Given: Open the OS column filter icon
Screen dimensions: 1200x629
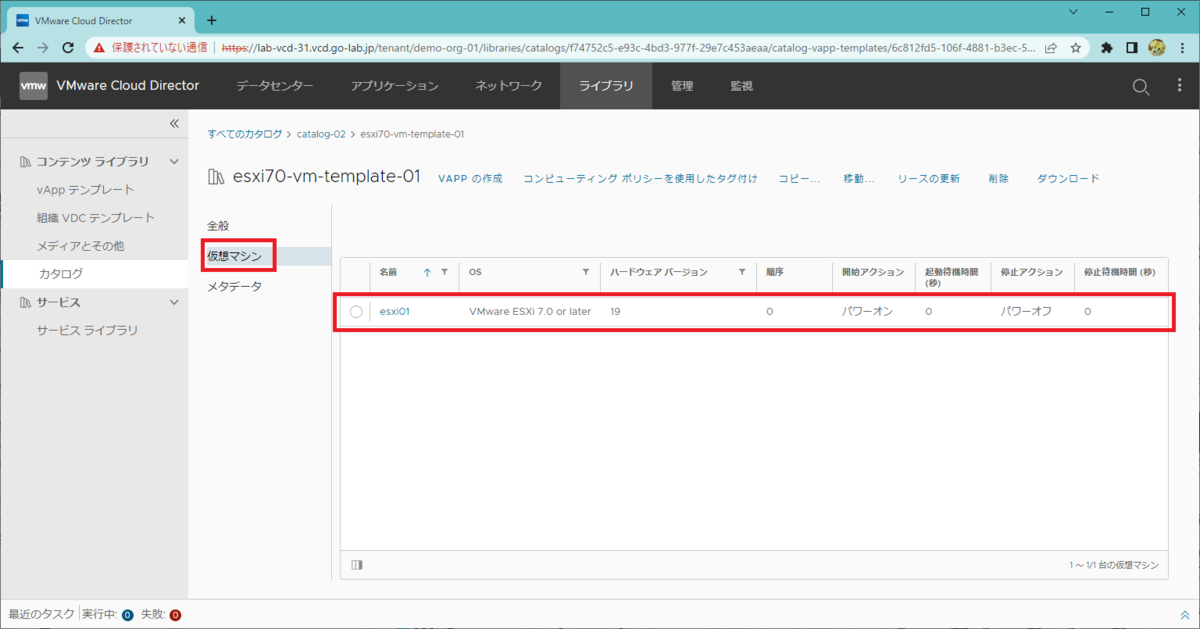Looking at the screenshot, I should coord(586,272).
